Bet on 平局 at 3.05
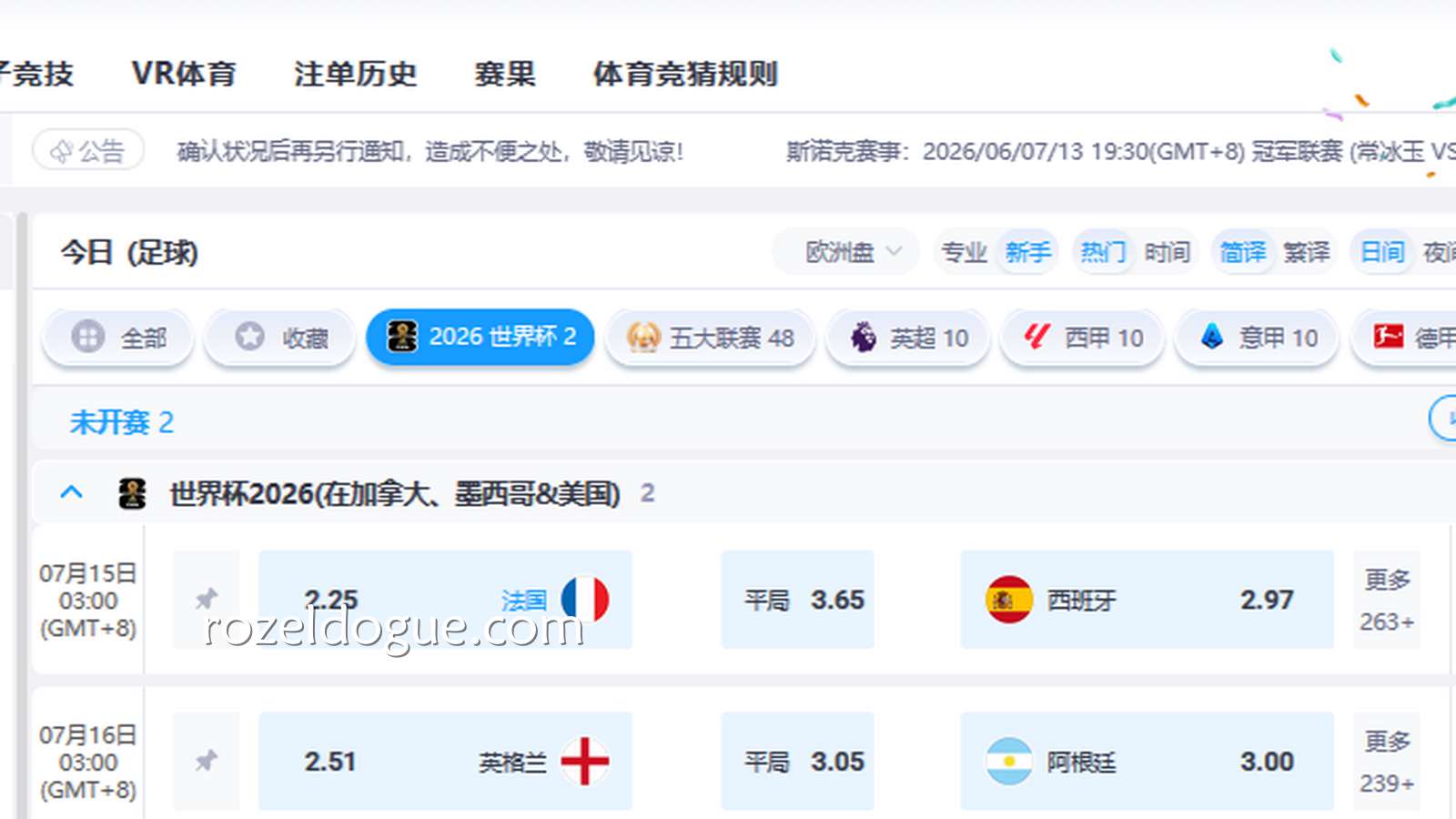The image size is (1456, 819). tap(798, 761)
